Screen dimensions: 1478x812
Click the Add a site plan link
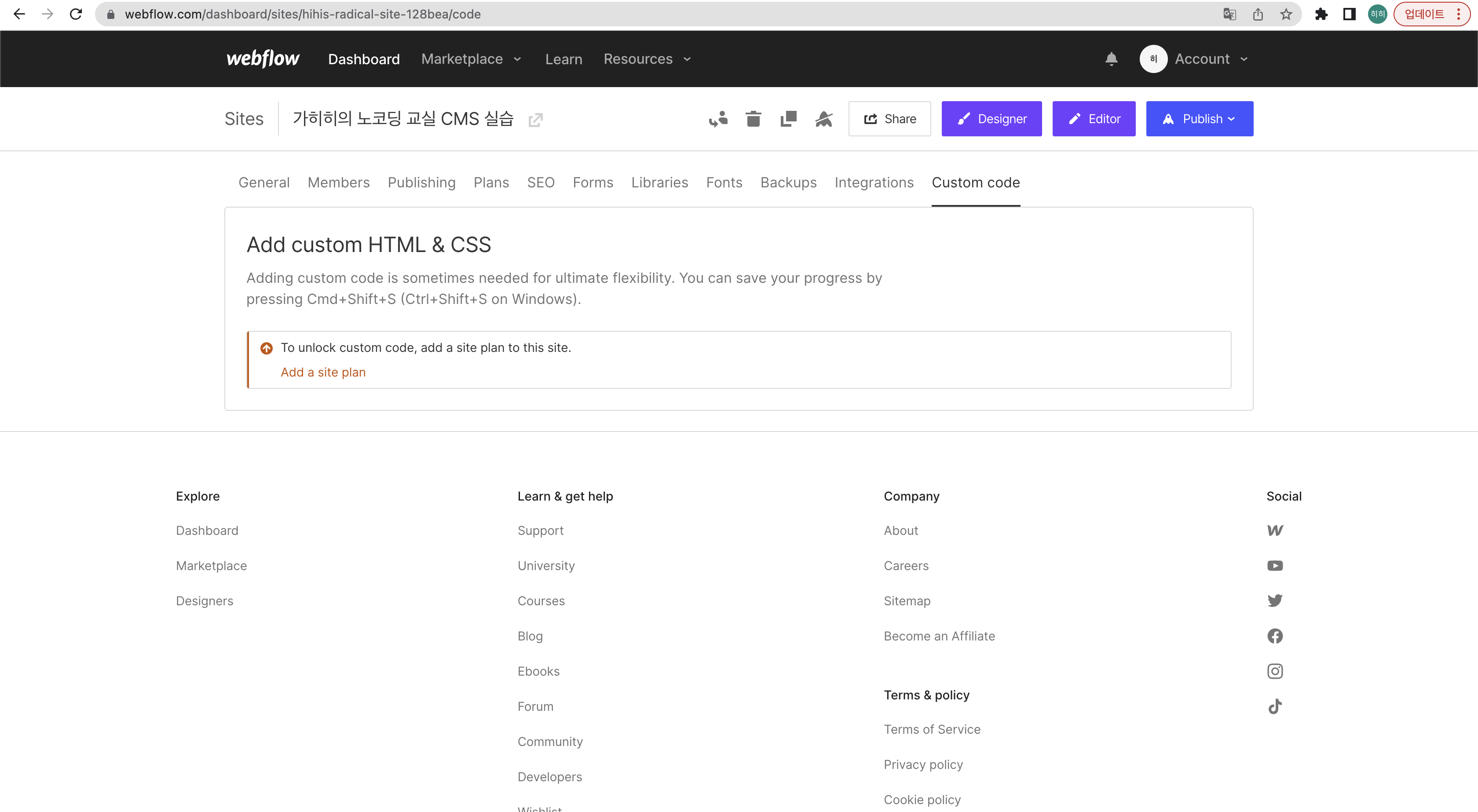[x=323, y=372]
